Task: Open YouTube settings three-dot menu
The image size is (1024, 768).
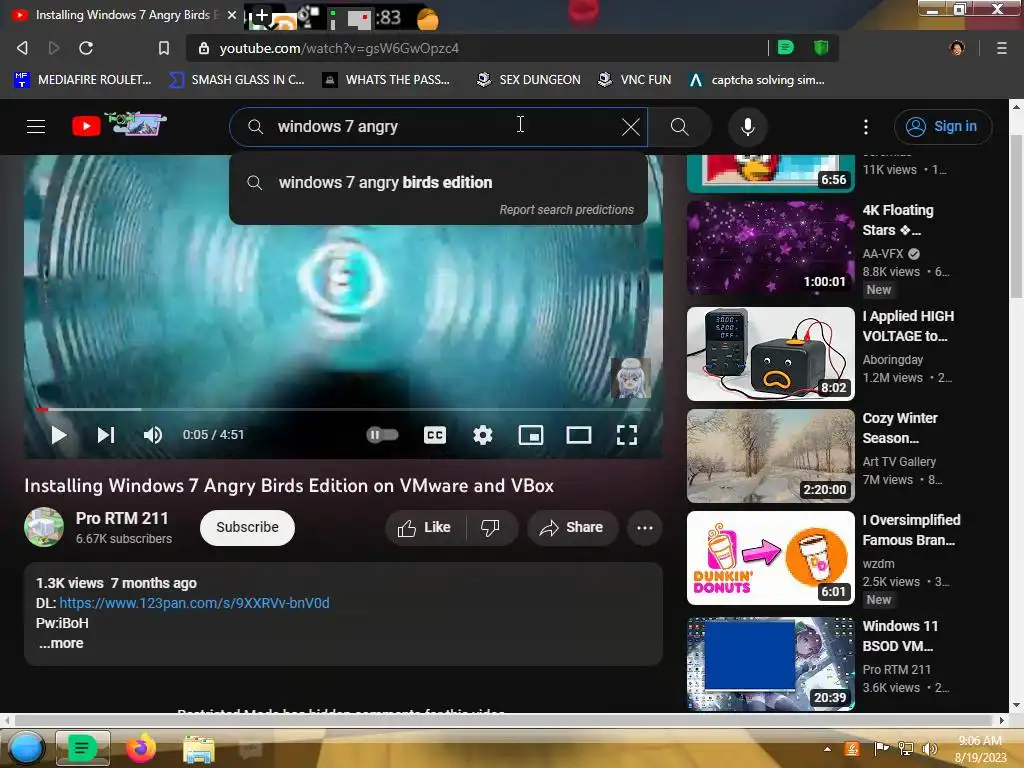Action: 865,127
